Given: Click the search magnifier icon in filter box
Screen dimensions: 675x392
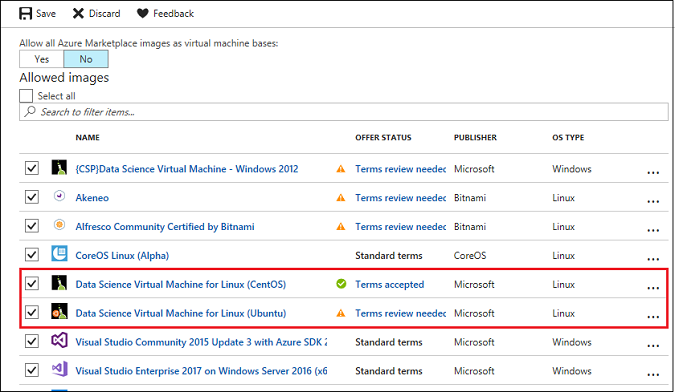Looking at the screenshot, I should coord(30,111).
